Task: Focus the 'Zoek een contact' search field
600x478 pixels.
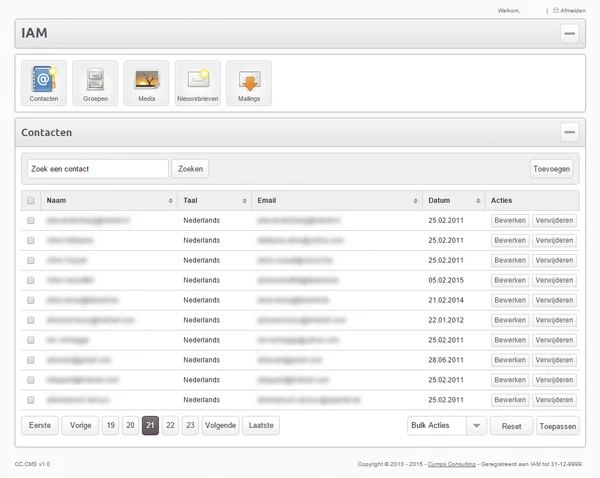Action: 98,169
